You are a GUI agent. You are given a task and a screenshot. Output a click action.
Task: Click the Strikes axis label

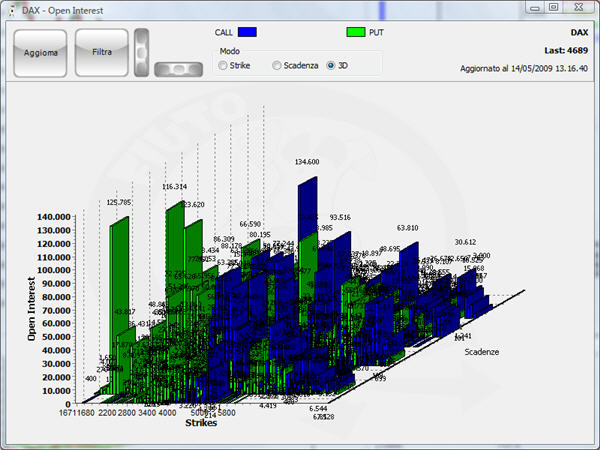click(x=201, y=423)
